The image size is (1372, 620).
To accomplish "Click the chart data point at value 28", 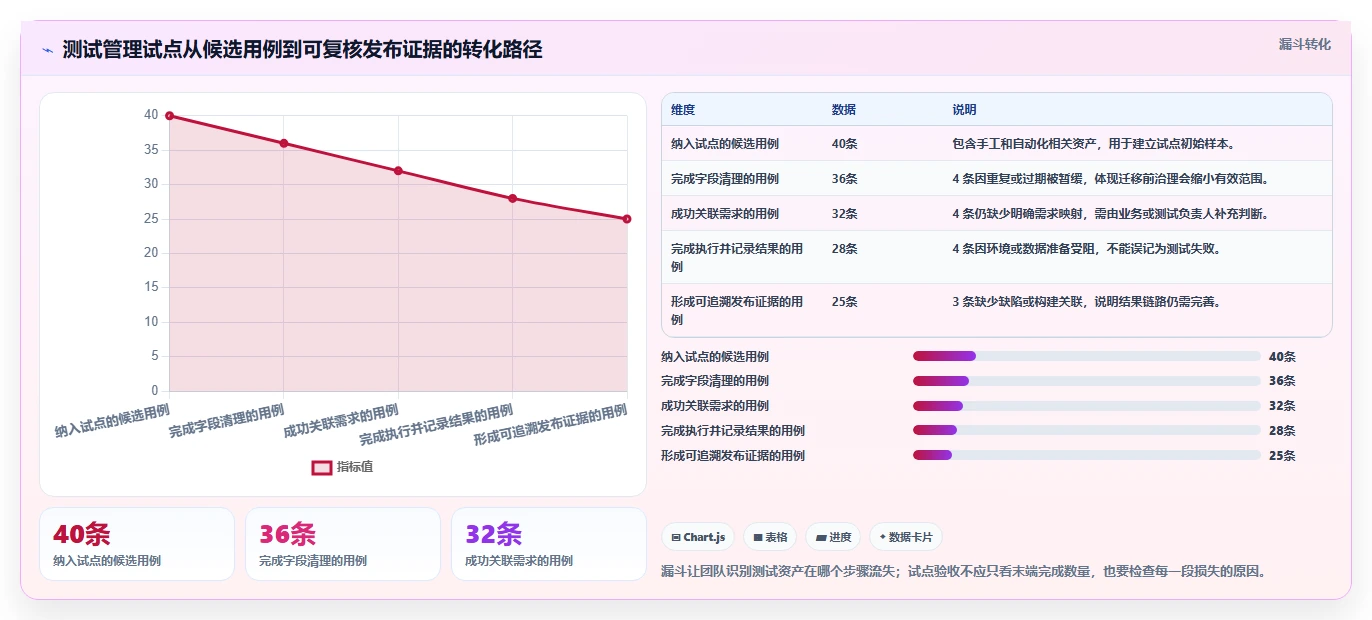I will (513, 198).
